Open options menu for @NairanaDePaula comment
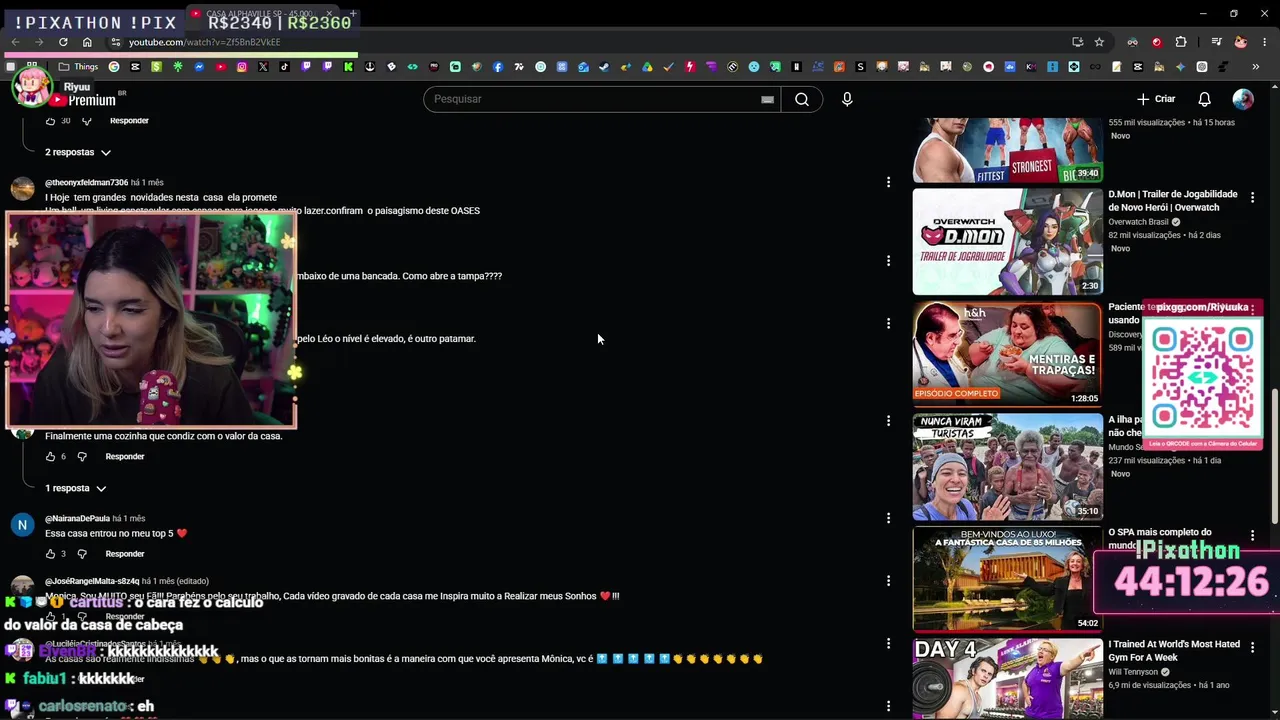The width and height of the screenshot is (1280, 720). coord(888,518)
